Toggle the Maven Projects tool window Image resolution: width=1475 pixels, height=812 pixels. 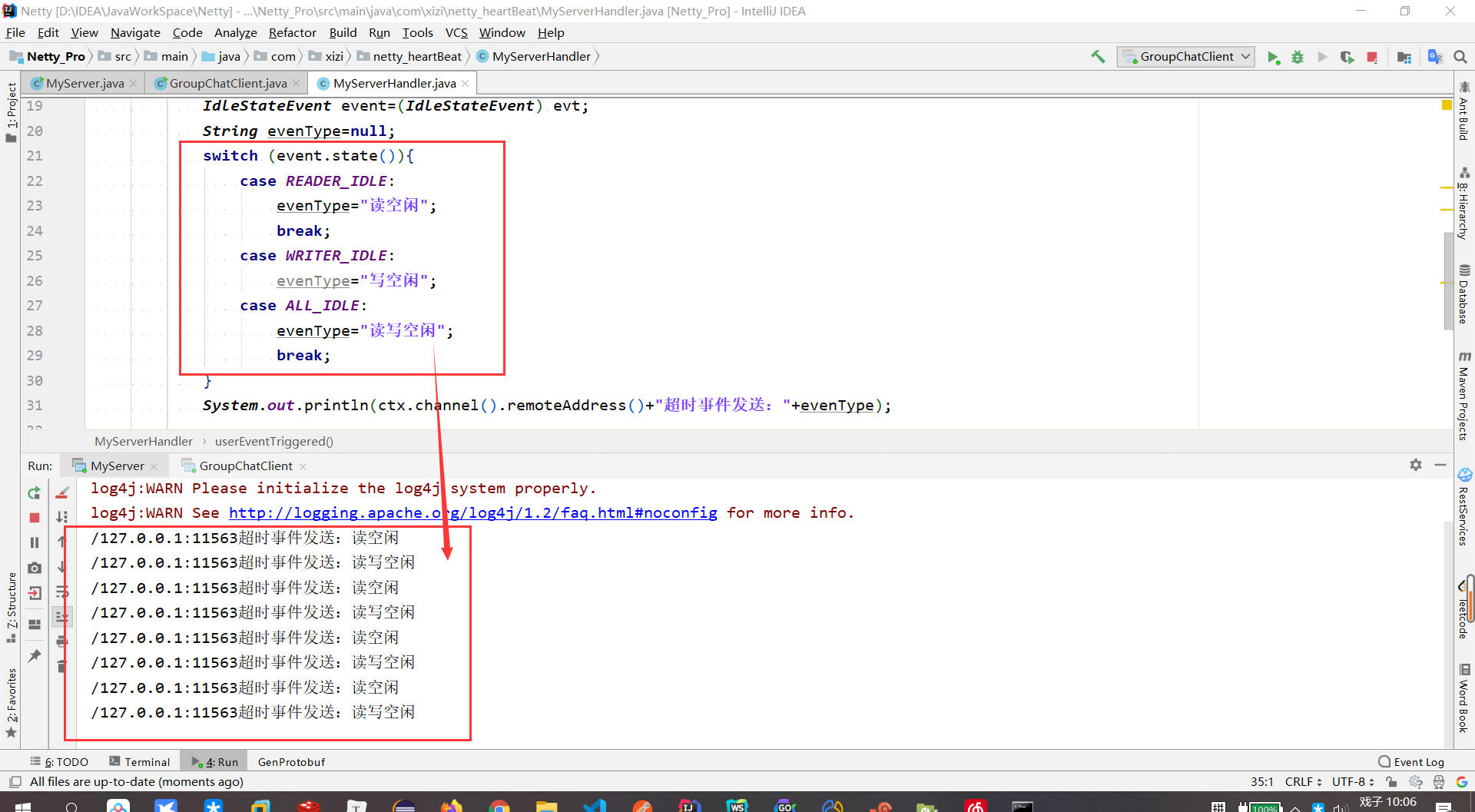[1464, 396]
